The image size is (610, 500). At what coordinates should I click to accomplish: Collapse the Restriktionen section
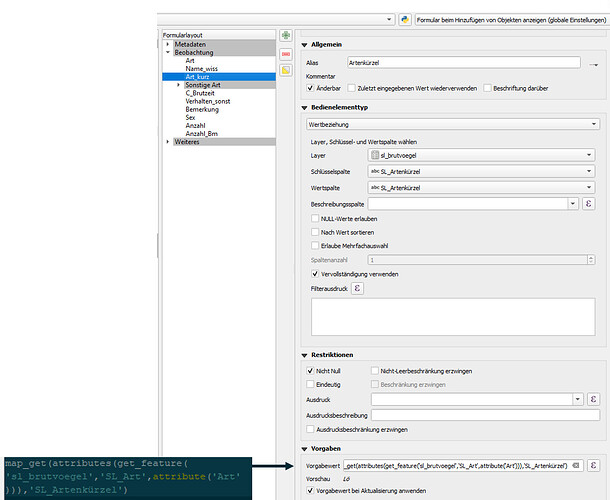pos(305,355)
